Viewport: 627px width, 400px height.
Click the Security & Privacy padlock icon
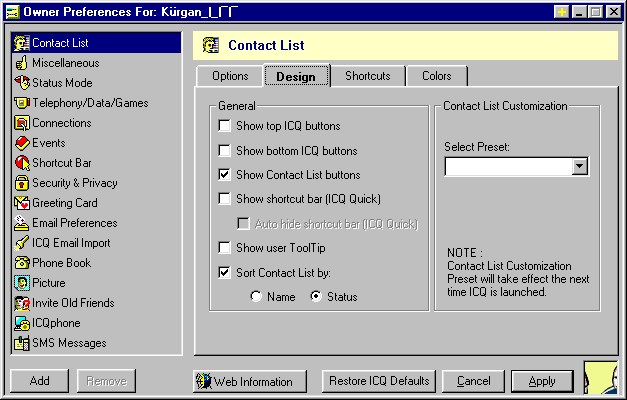[x=22, y=183]
